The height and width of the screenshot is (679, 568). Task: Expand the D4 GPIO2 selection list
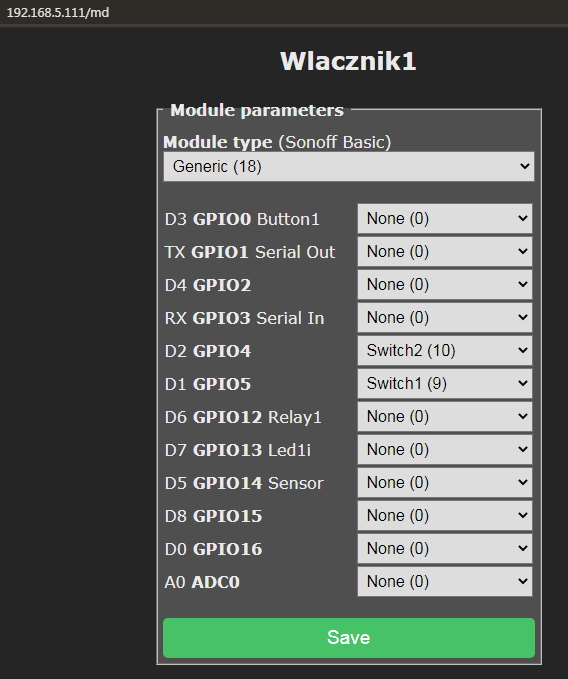(x=445, y=285)
